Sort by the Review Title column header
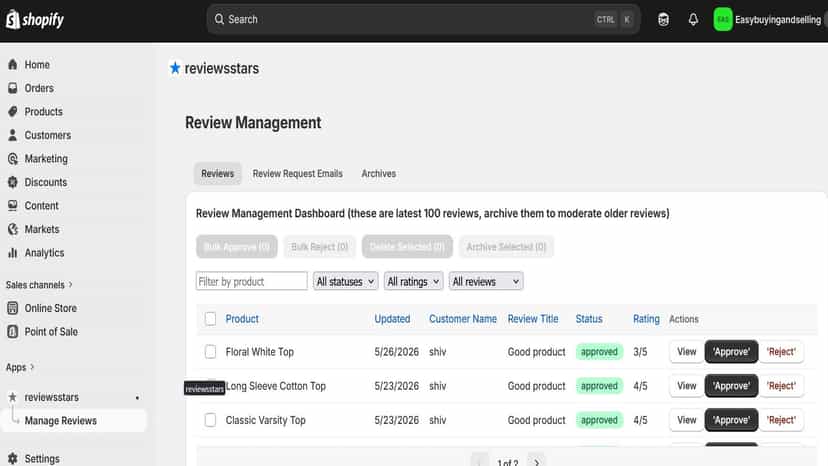Screen dimensions: 828x466 (533, 319)
